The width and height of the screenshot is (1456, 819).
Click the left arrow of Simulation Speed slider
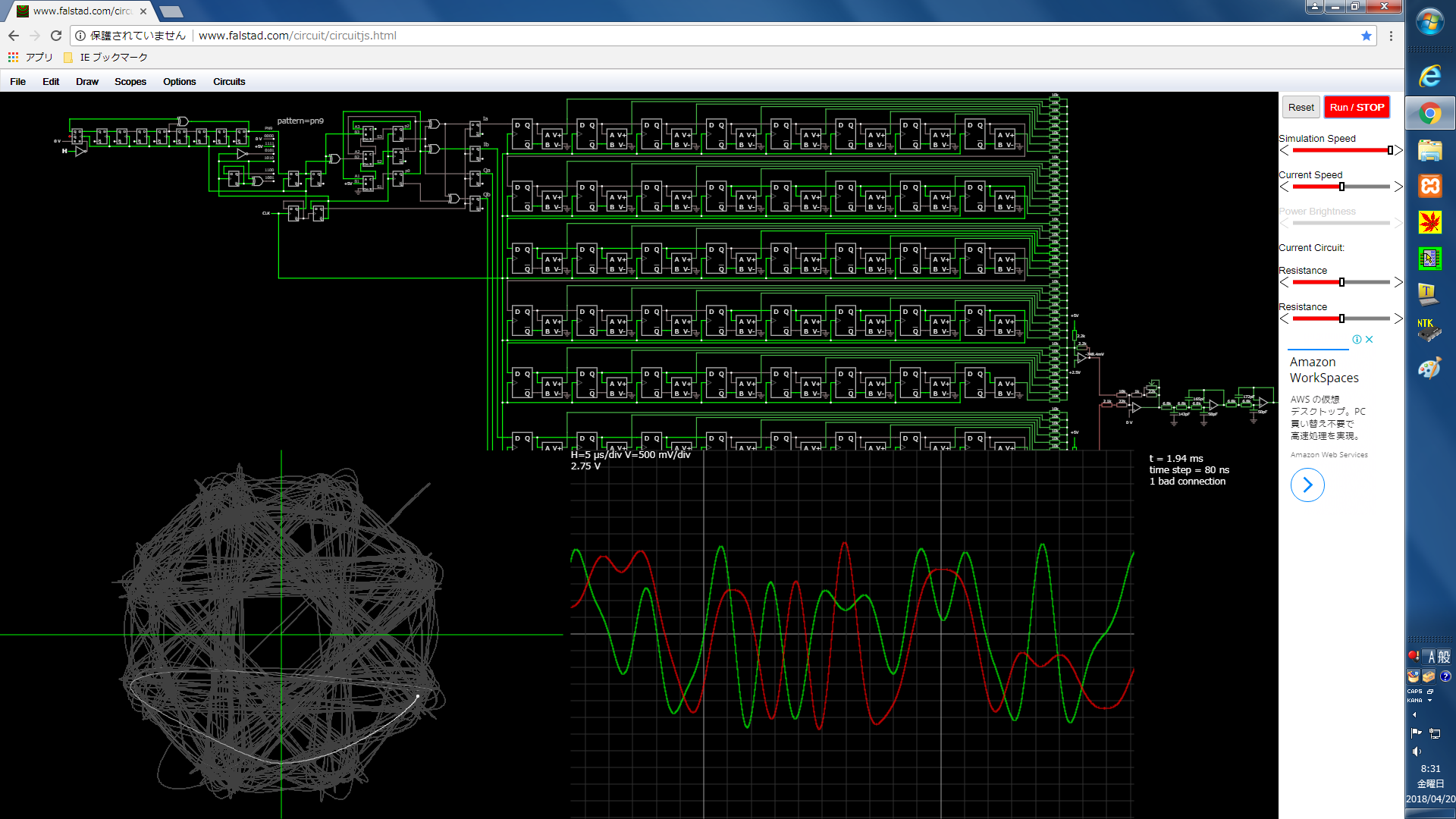coord(1285,150)
